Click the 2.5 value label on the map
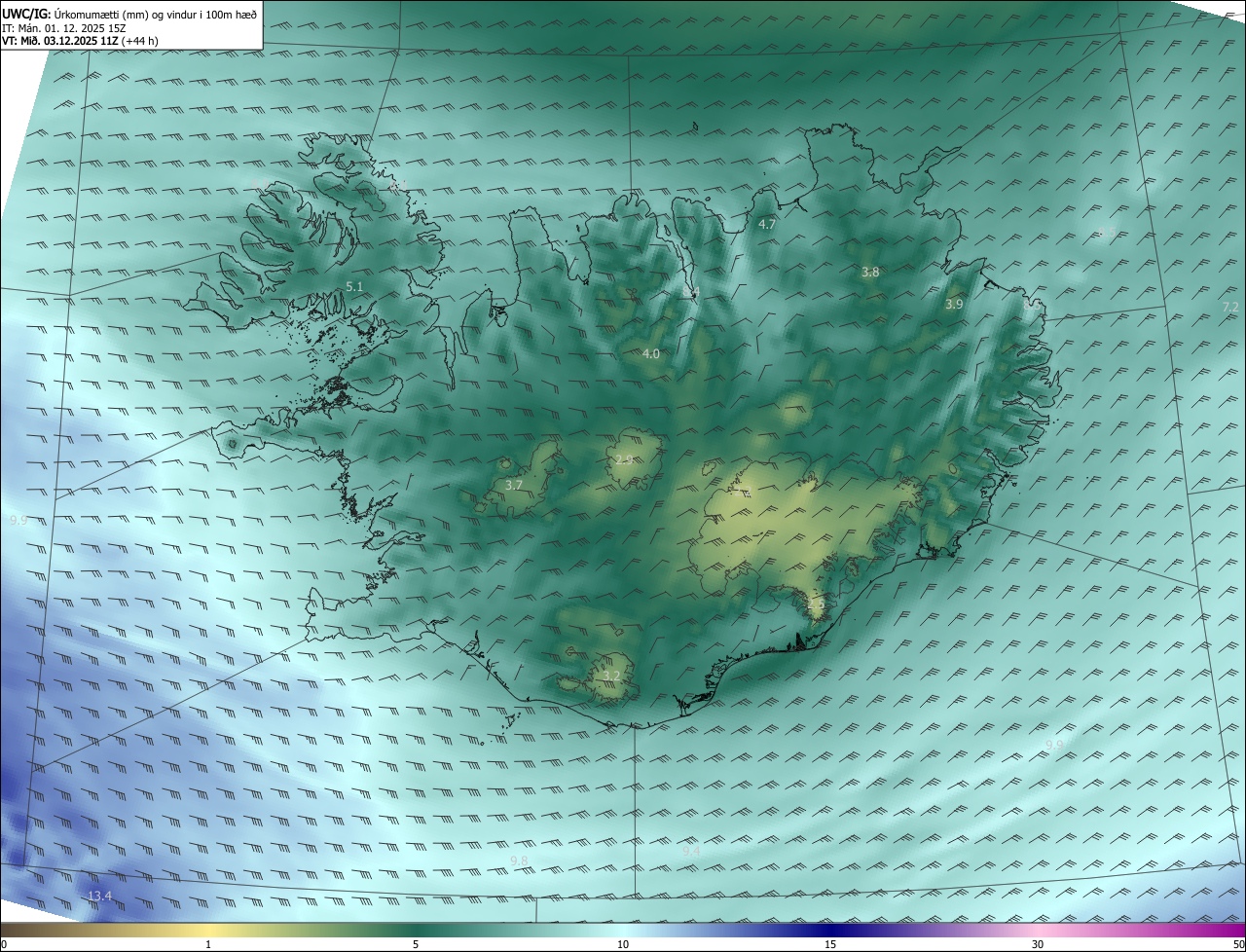 816,603
